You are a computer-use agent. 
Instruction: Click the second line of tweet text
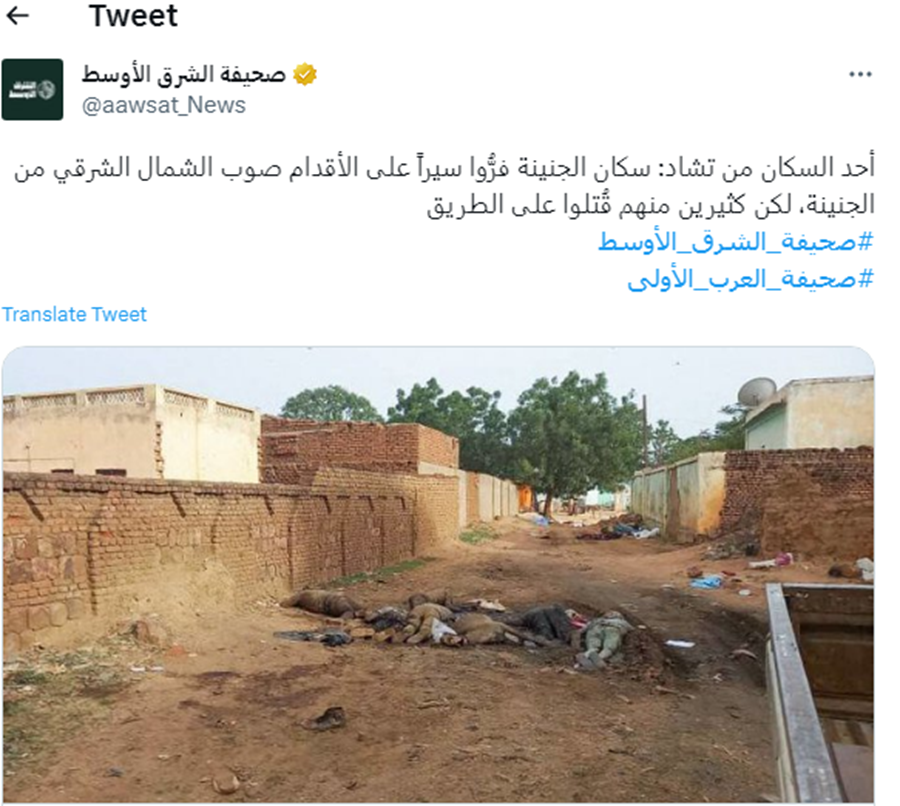[650, 205]
